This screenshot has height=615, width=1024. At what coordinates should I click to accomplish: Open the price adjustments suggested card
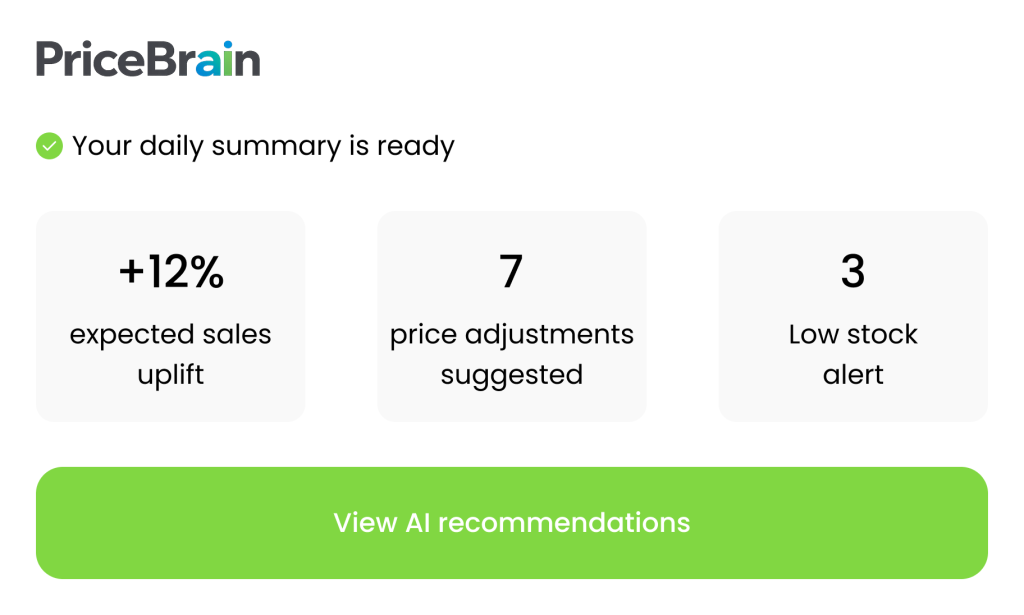[511, 316]
